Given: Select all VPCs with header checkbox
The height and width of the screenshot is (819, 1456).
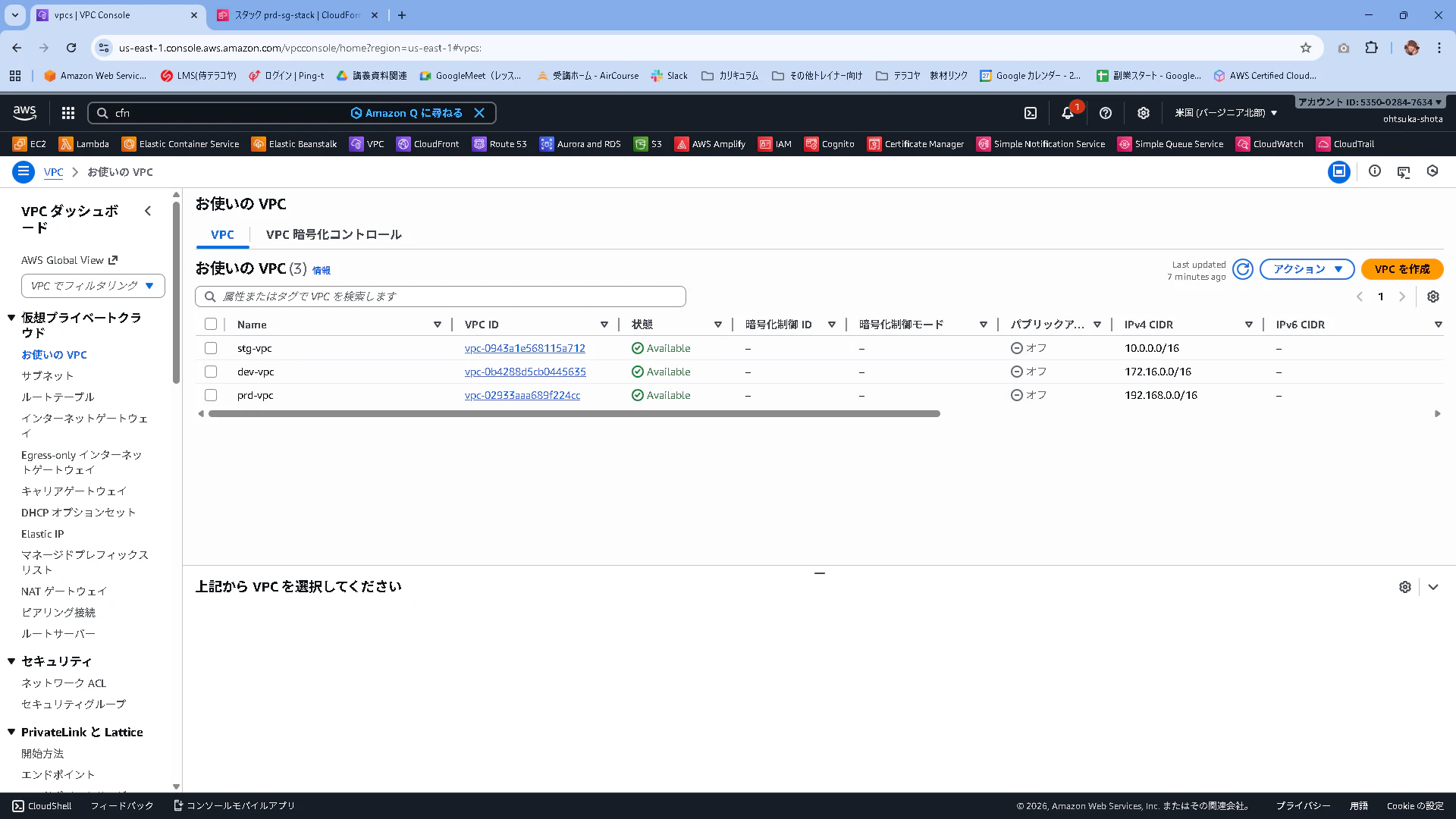Looking at the screenshot, I should click(211, 325).
